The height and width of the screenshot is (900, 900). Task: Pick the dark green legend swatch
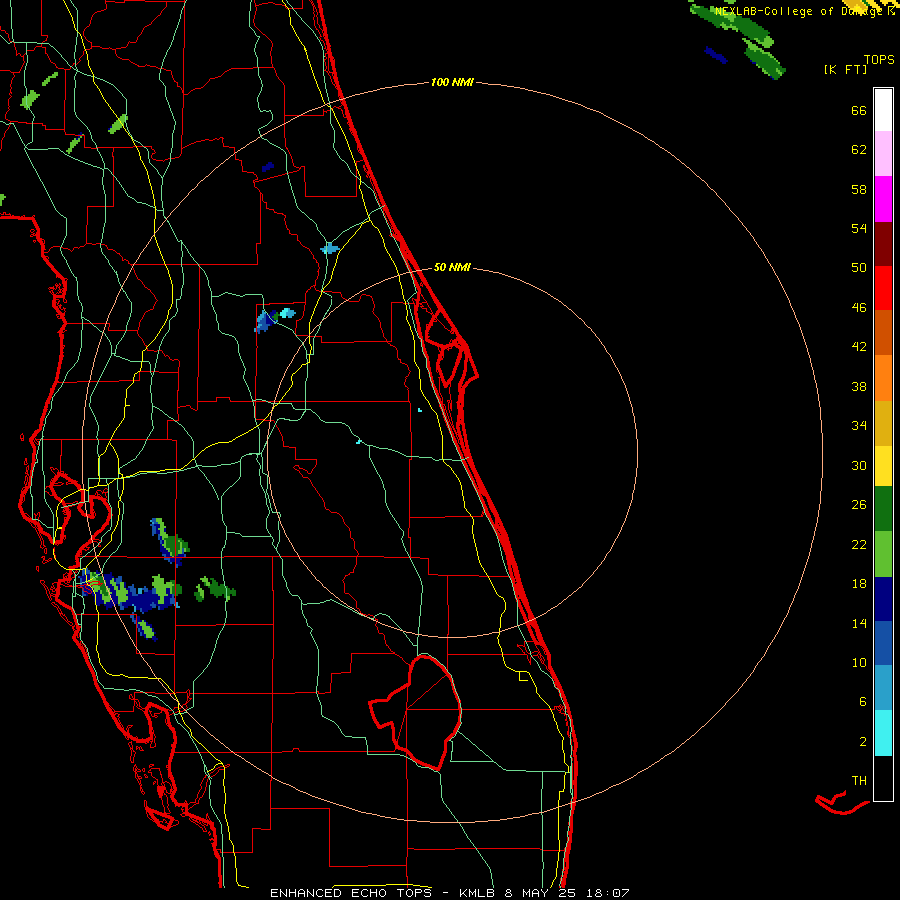pyautogui.click(x=883, y=509)
